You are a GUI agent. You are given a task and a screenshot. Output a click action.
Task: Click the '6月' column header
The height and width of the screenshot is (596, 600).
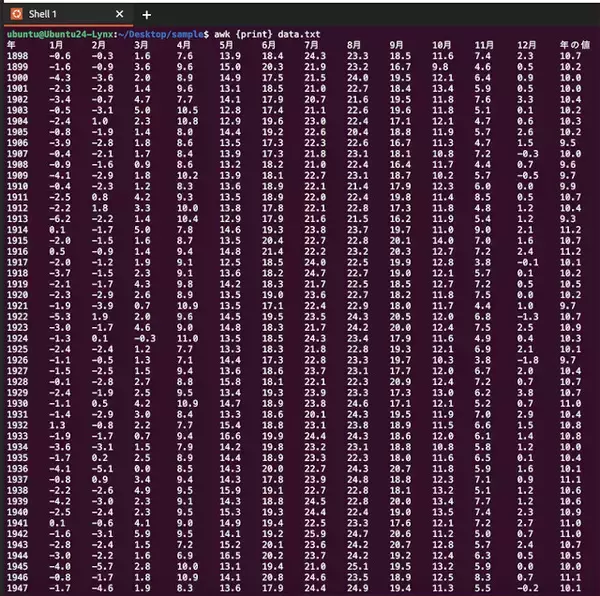(269, 45)
